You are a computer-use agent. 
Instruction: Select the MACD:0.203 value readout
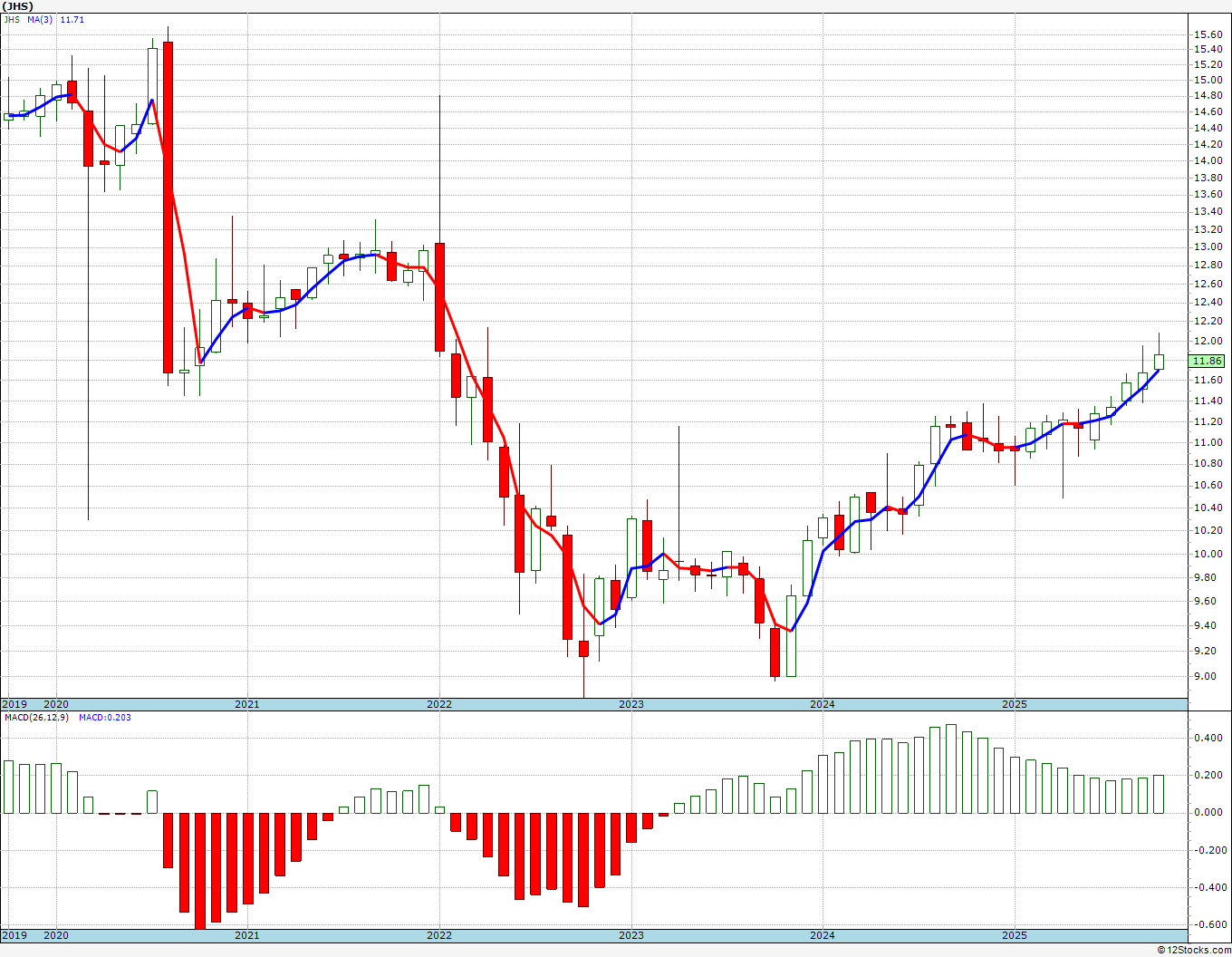[x=104, y=718]
